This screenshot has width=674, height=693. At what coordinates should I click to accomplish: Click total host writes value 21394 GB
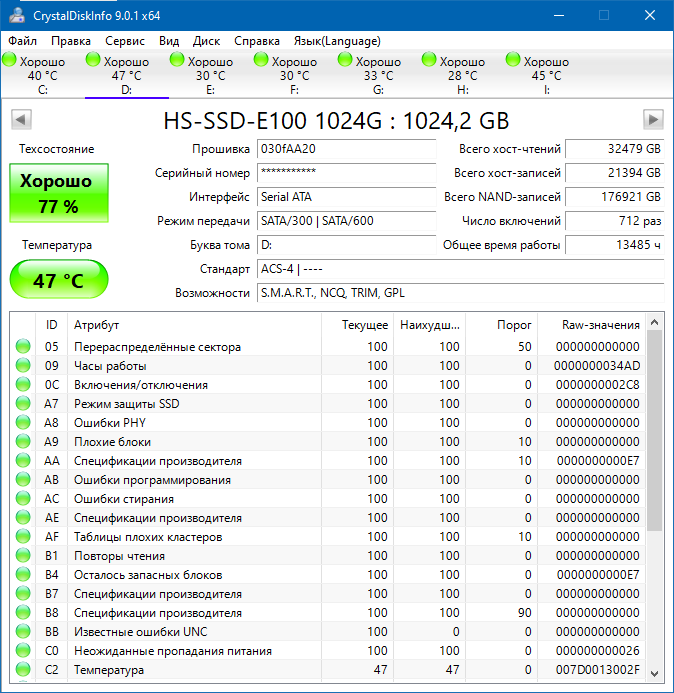615,173
